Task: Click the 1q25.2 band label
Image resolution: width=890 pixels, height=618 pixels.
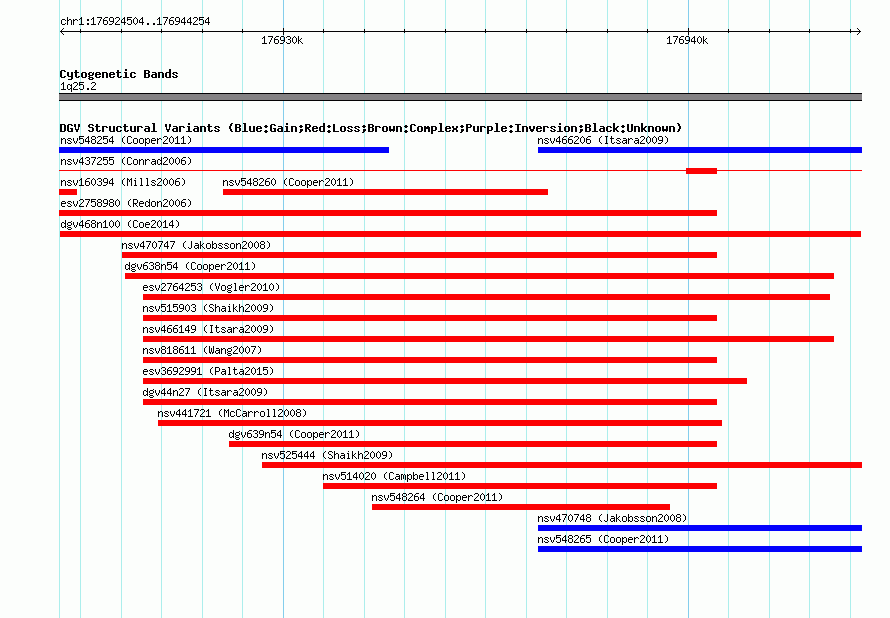Action: [x=78, y=86]
